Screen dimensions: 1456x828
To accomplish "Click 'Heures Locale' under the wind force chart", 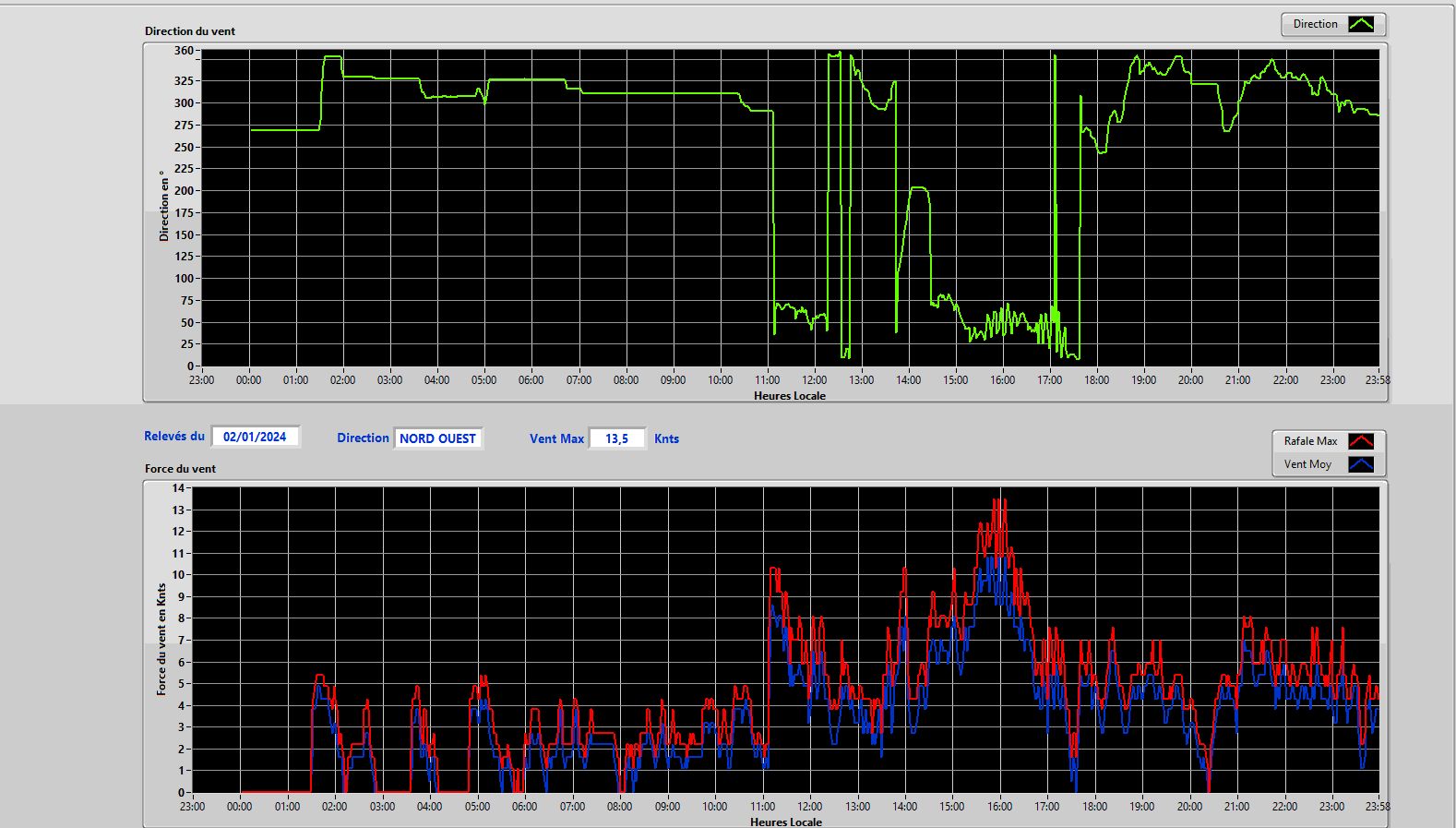I will 786,822.
